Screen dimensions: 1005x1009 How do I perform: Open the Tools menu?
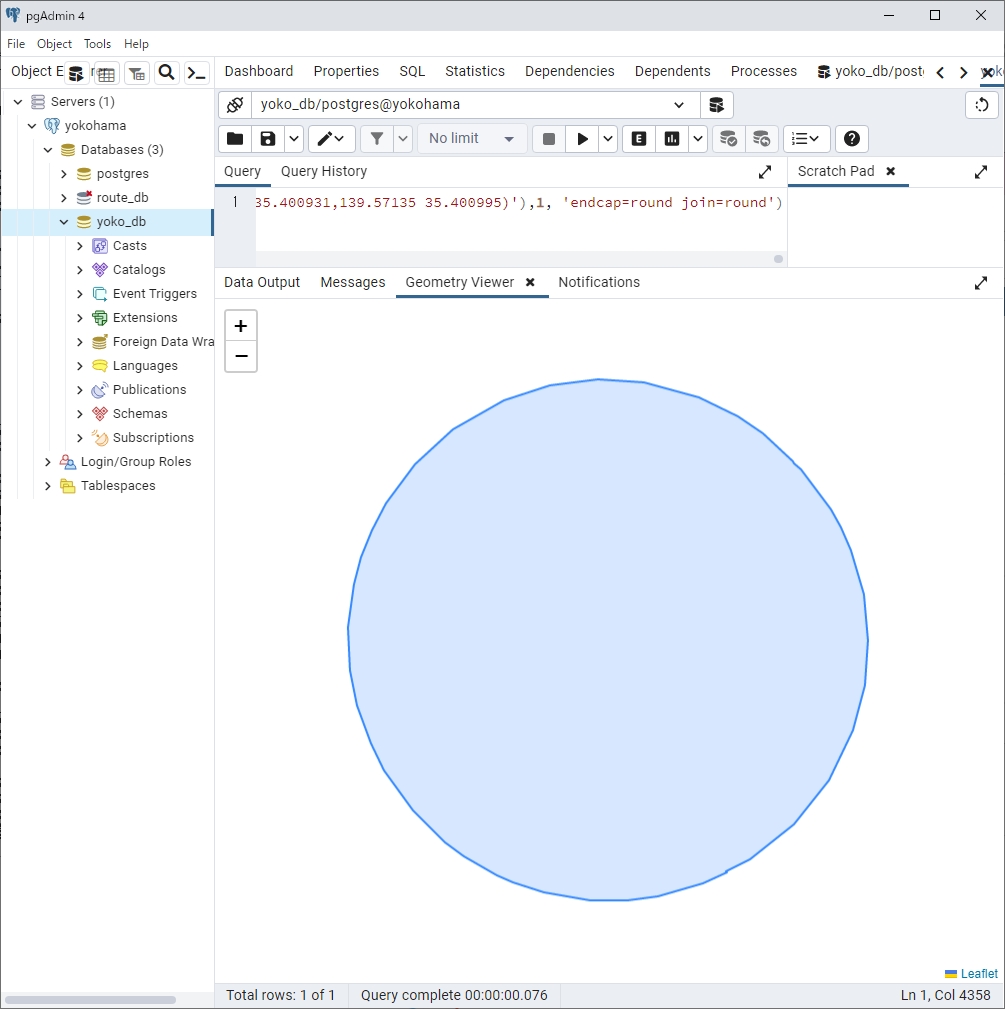click(x=97, y=44)
